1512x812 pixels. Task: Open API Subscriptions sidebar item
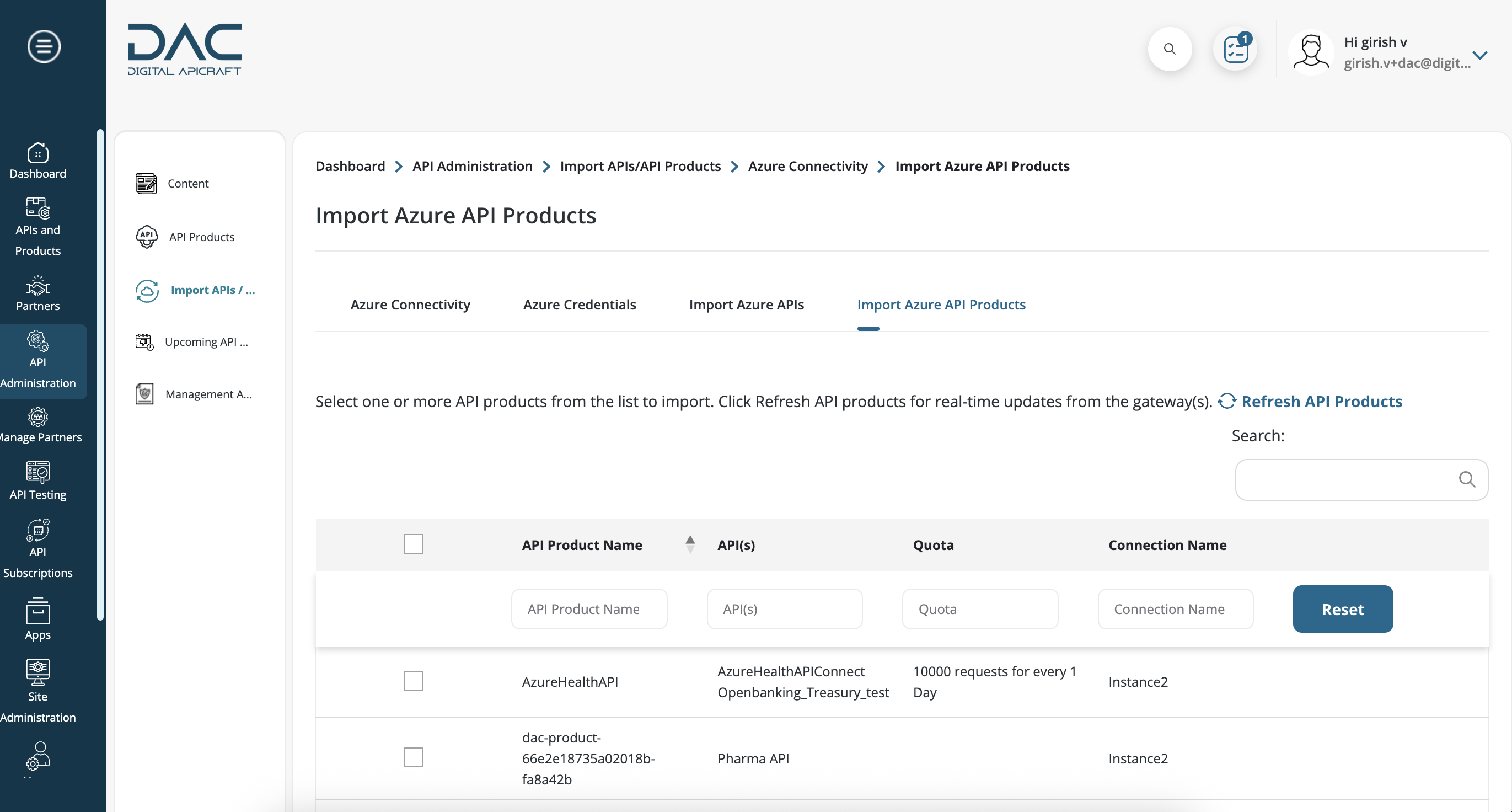(37, 548)
